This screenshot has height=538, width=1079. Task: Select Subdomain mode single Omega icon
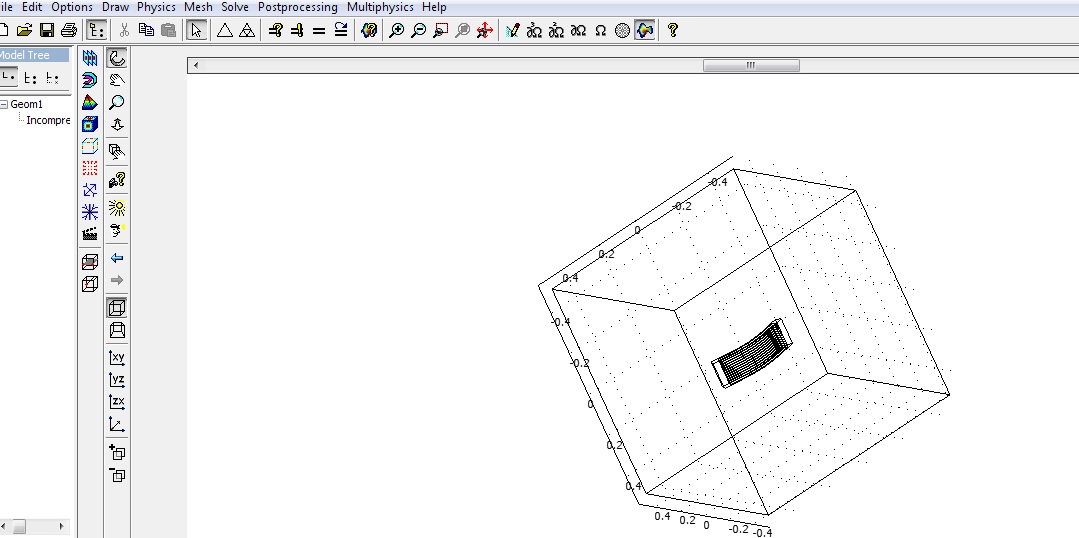[x=600, y=30]
